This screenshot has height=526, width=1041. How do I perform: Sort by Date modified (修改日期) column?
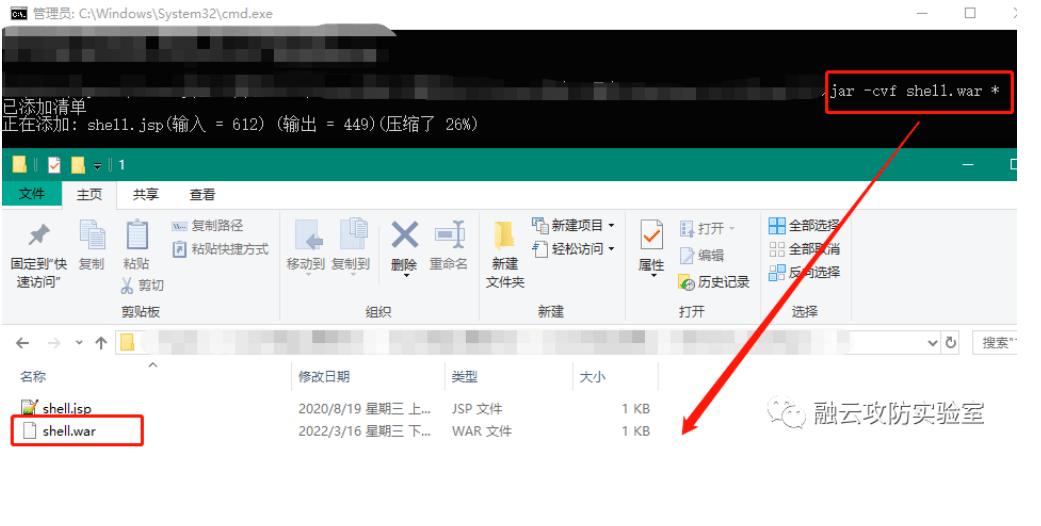(324, 377)
